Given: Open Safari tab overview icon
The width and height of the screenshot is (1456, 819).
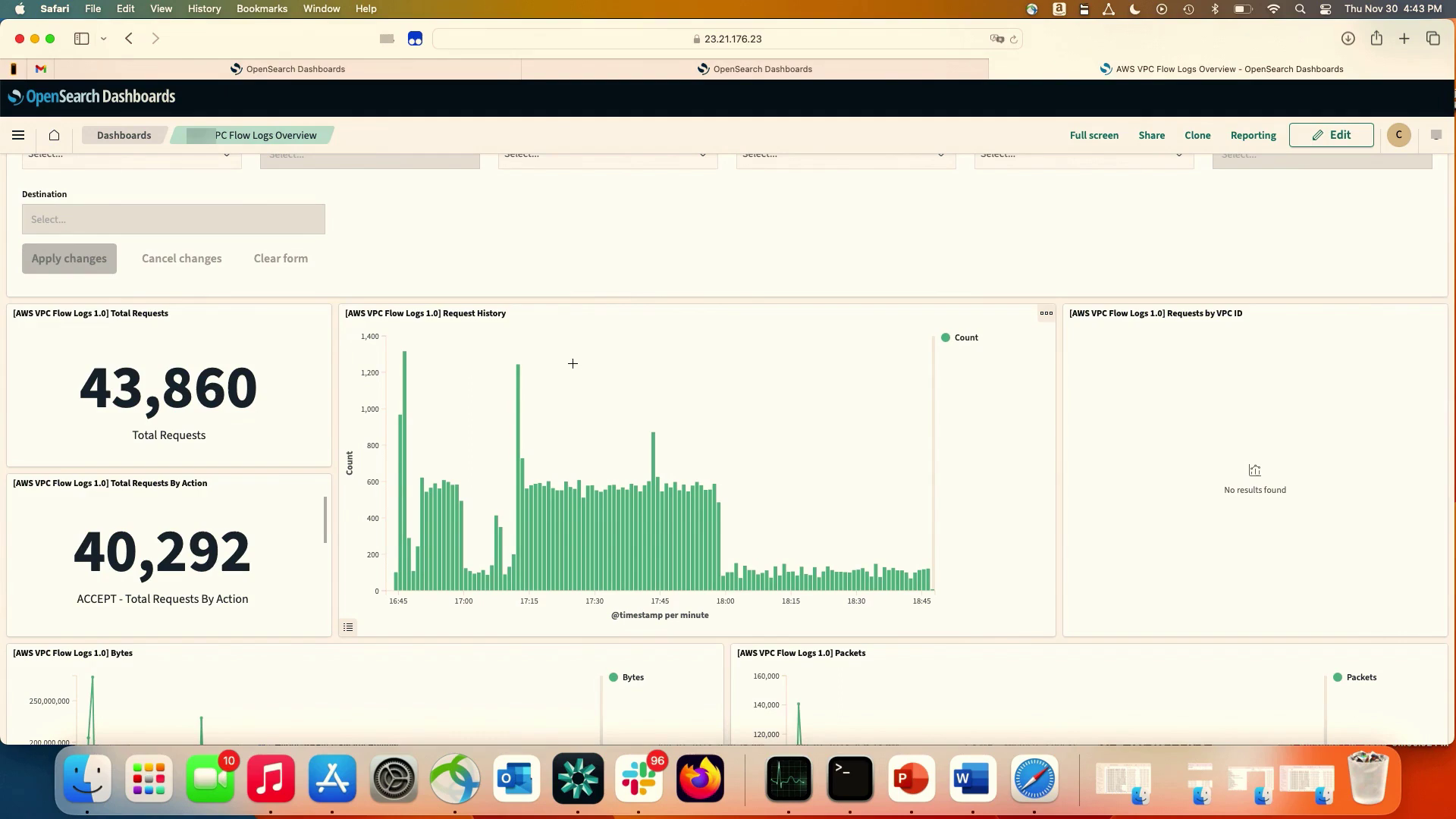Looking at the screenshot, I should pos(1432,39).
